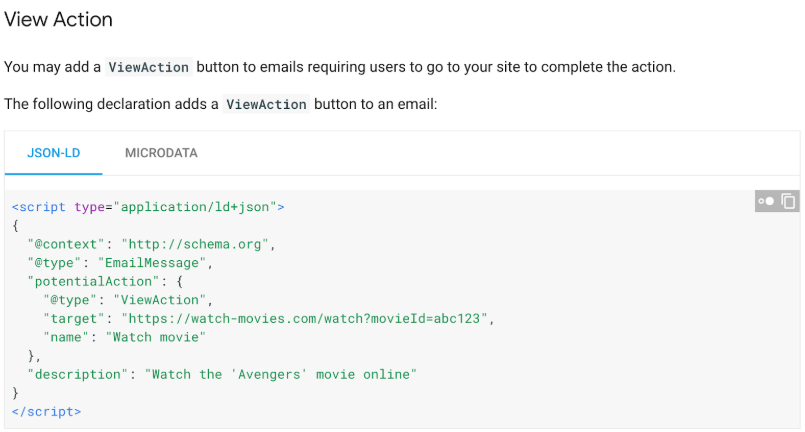Click inline ViewAction code in second paragraph
Viewport: 805px width, 432px height.
point(266,104)
